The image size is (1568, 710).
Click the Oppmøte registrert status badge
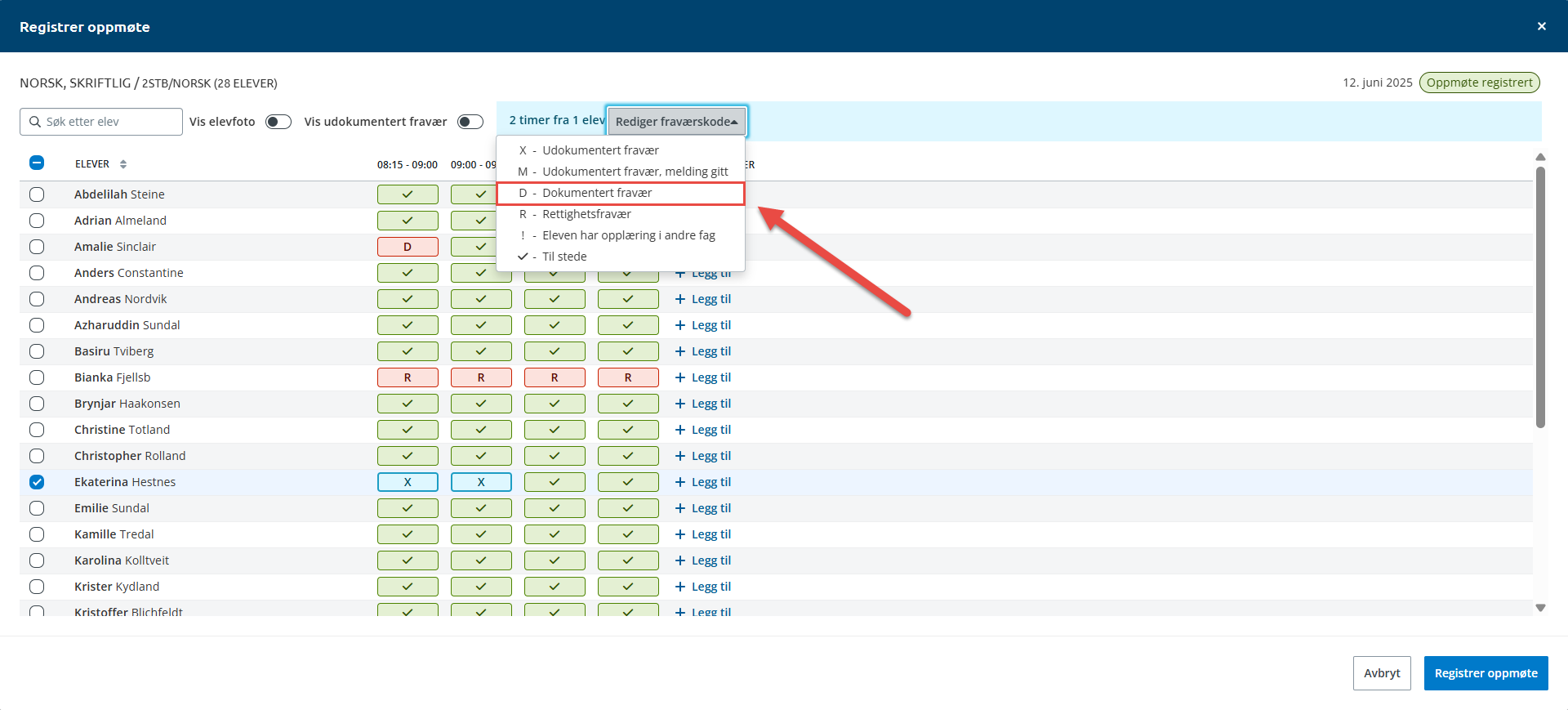pyautogui.click(x=1479, y=83)
